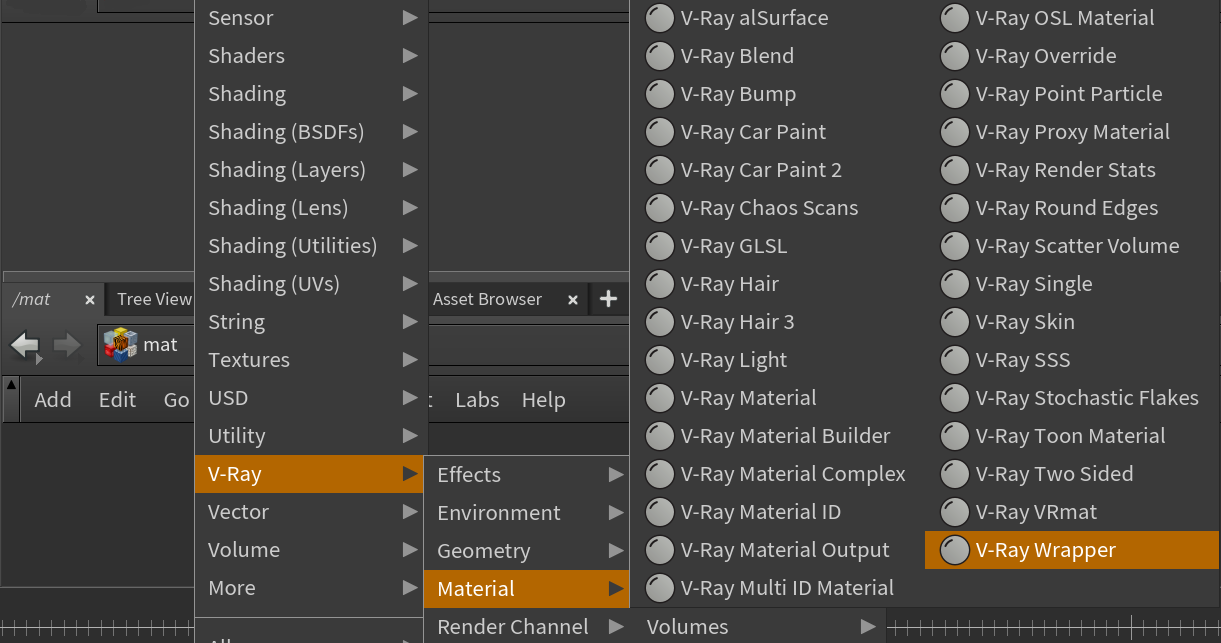Screen dimensions: 1221x643
Task: Click the V-Ray Hair icon
Action: (x=659, y=284)
